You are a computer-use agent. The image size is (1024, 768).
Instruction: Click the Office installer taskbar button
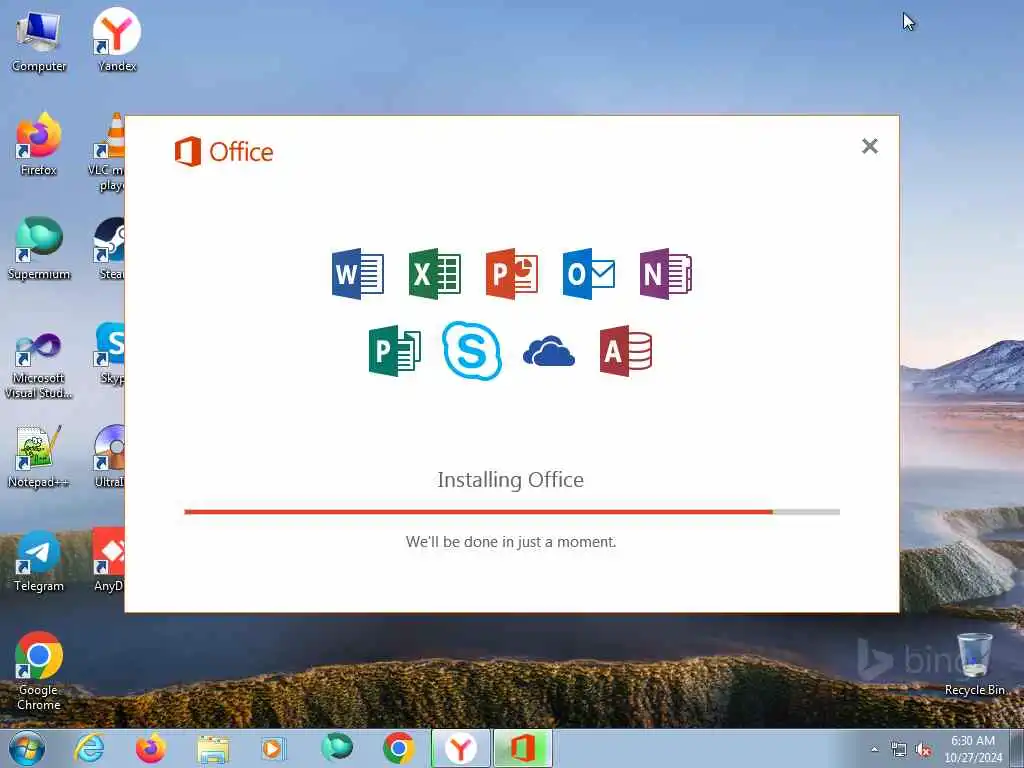(523, 748)
